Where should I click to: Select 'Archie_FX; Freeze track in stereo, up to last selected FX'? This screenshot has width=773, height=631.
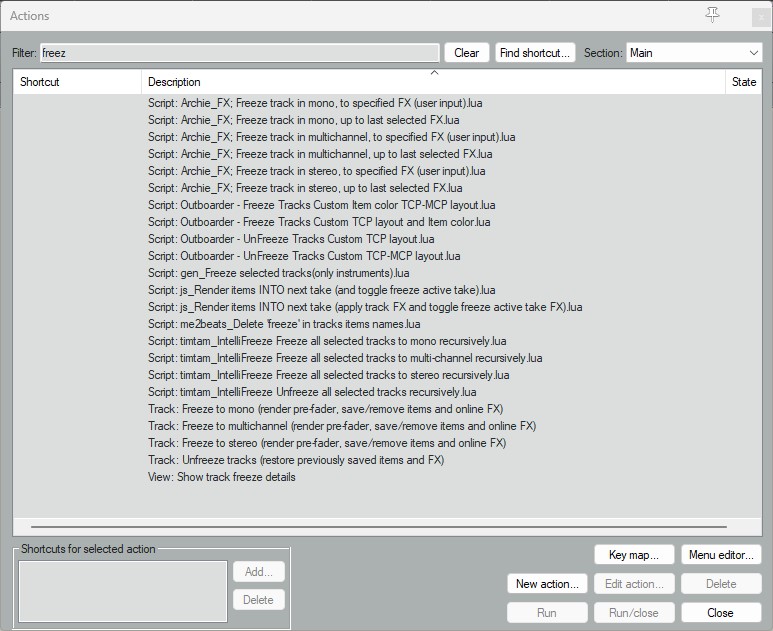(305, 188)
